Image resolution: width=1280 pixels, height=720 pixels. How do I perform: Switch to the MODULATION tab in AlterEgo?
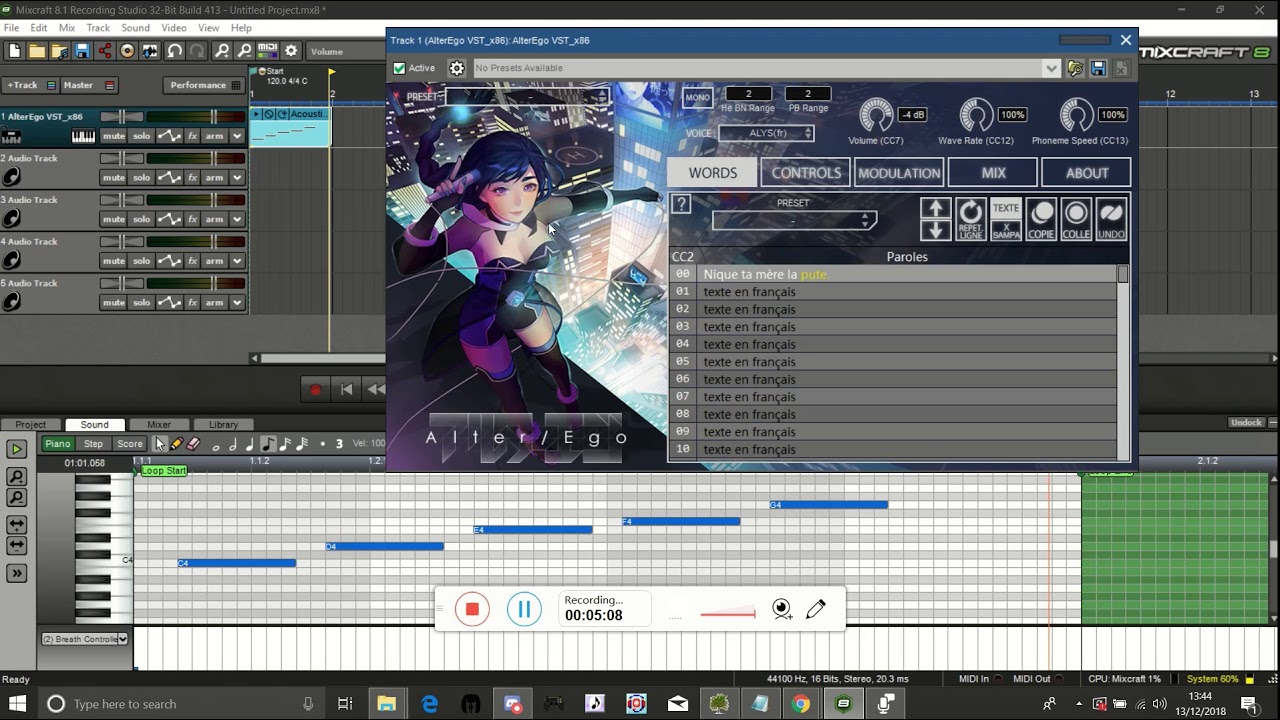click(x=899, y=173)
